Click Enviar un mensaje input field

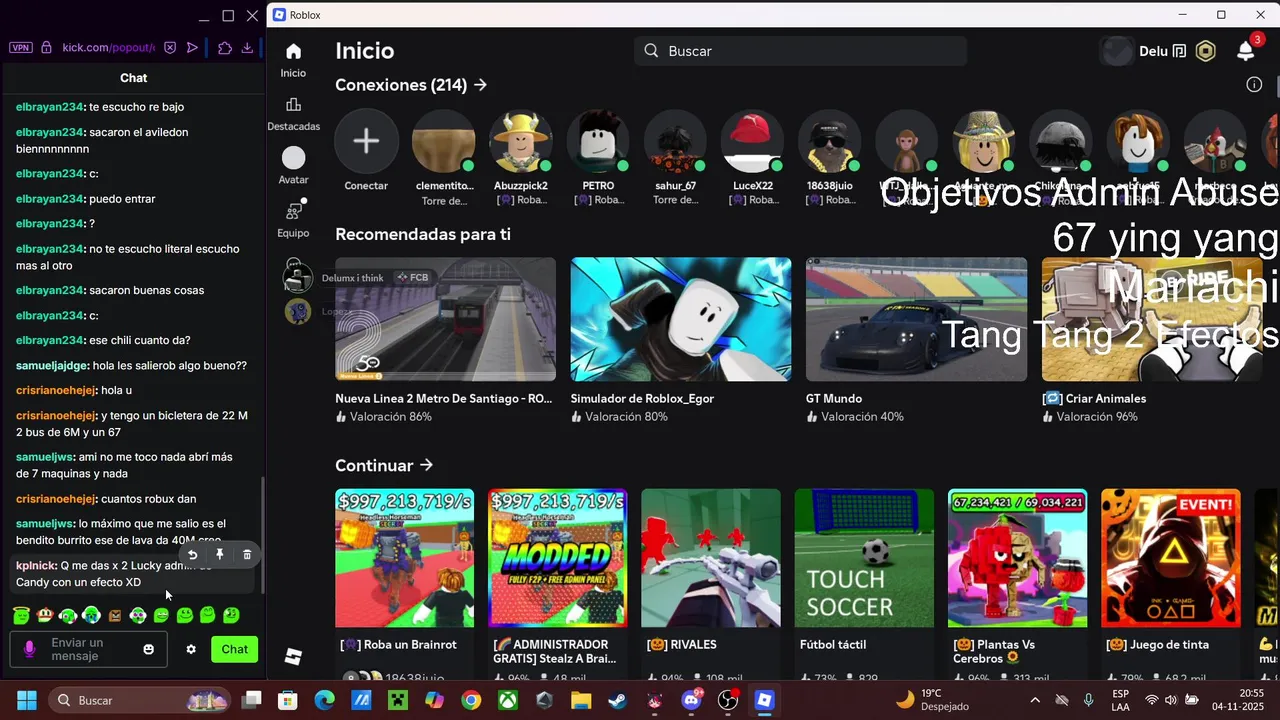tap(89, 649)
